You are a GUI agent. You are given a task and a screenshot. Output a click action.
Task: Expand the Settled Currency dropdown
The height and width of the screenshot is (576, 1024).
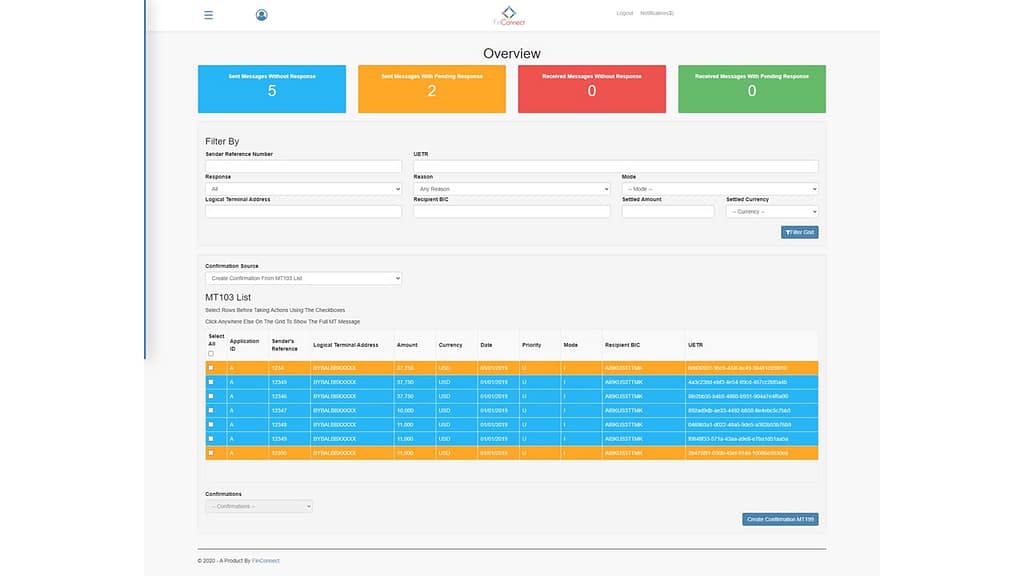click(771, 211)
